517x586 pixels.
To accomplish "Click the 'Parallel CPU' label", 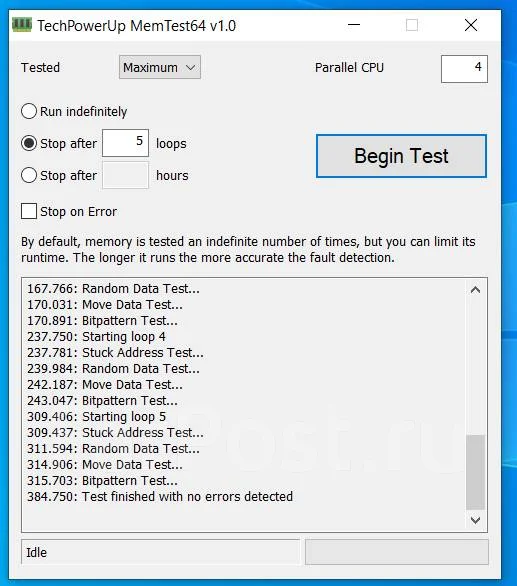I will 349,68.
